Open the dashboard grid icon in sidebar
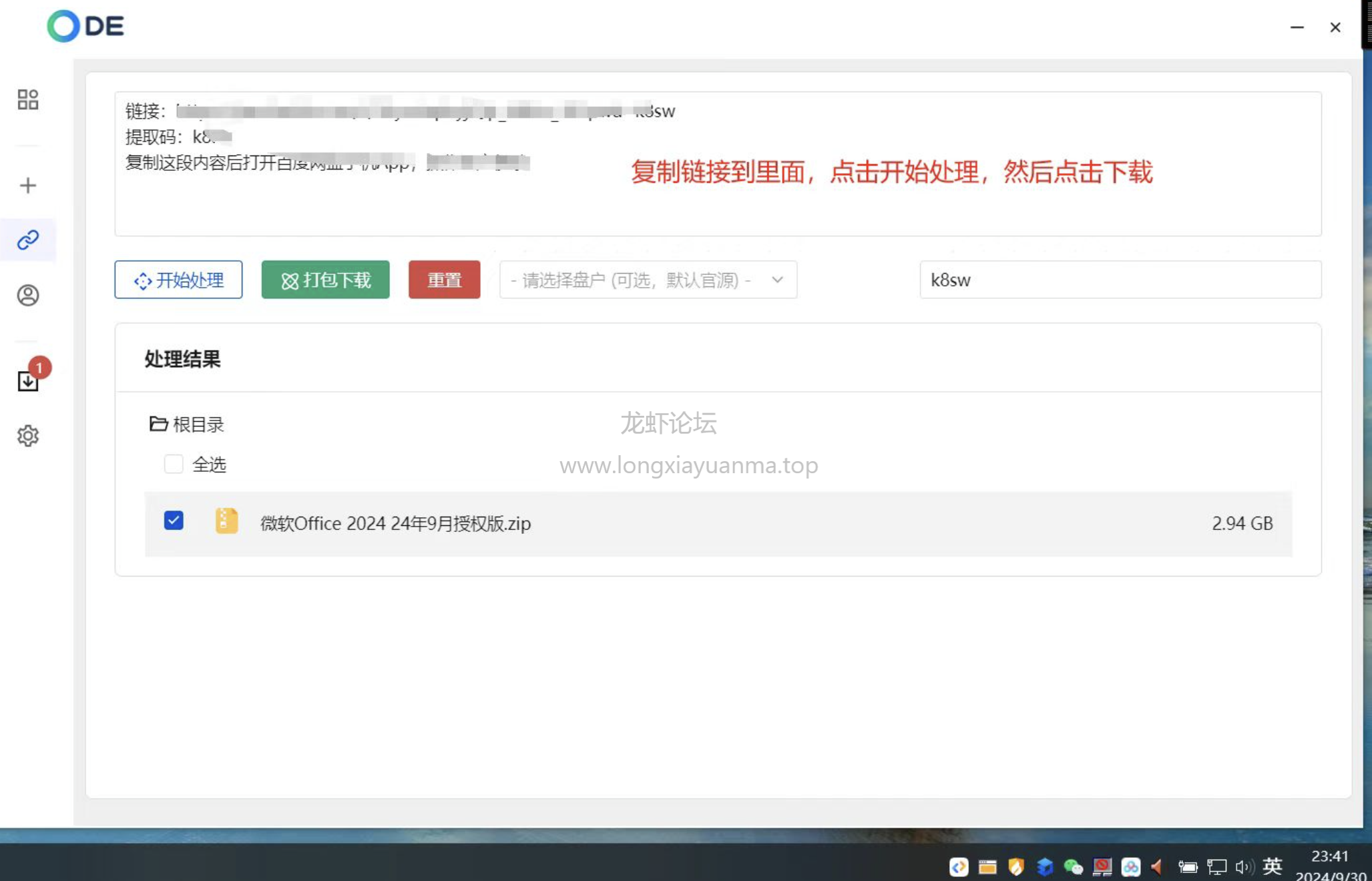The width and height of the screenshot is (1372, 881). coord(28,99)
